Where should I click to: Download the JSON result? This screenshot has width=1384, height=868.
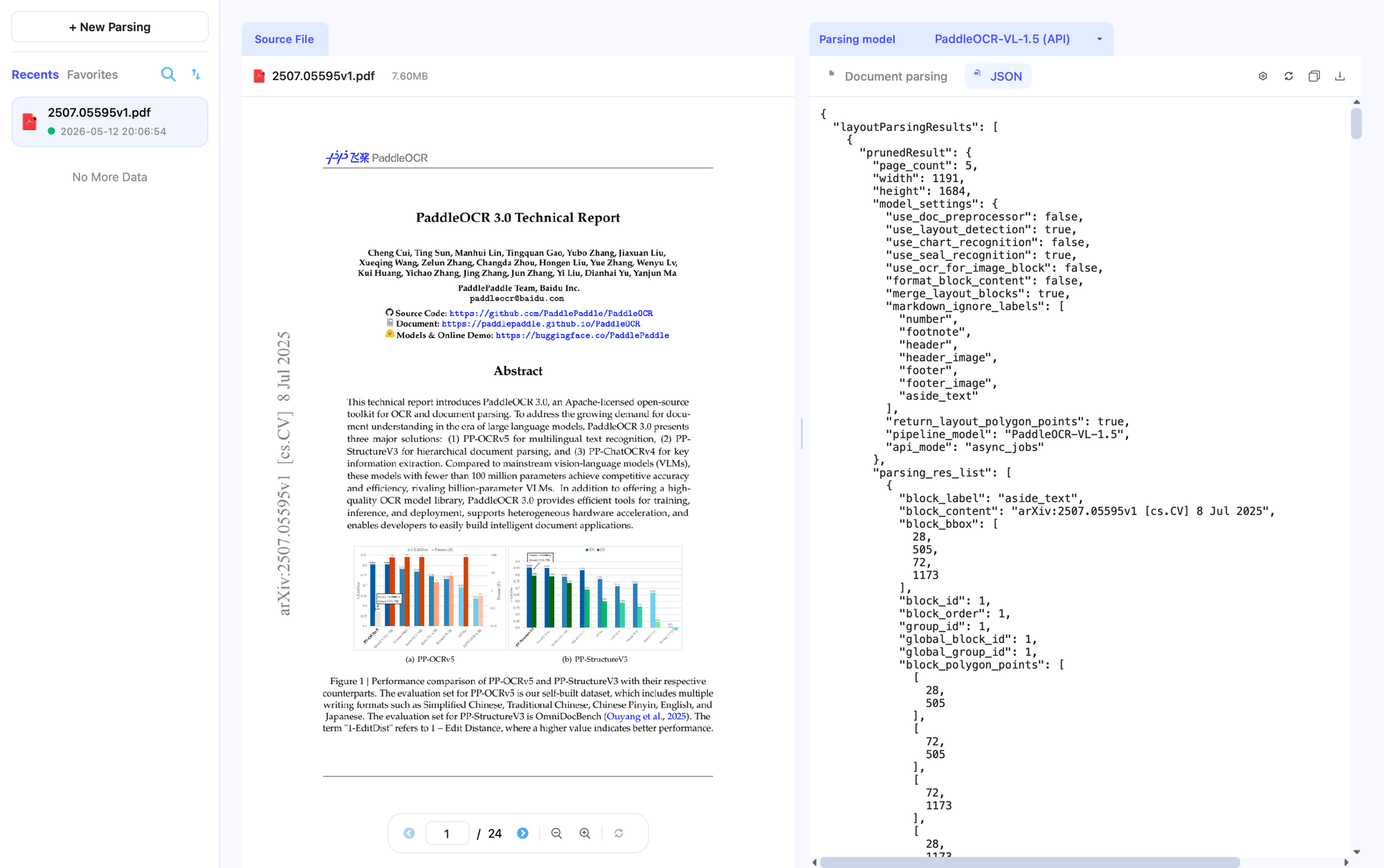(1340, 76)
